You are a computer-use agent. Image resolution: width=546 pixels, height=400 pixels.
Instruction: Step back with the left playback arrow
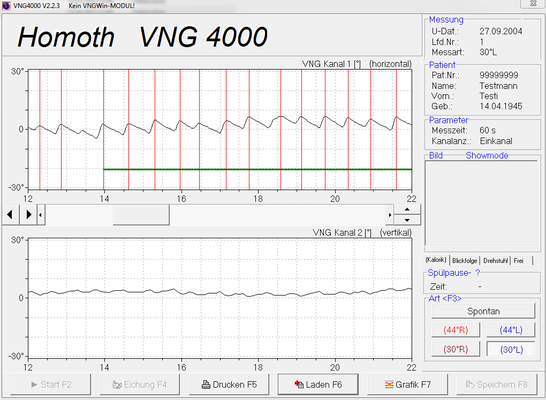point(10,214)
